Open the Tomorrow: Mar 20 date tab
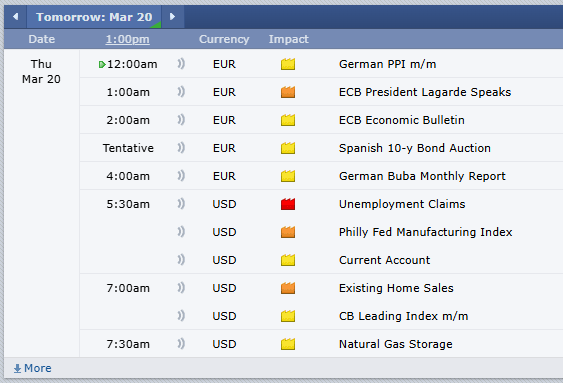Screen dimensions: 563x383 coord(94,17)
